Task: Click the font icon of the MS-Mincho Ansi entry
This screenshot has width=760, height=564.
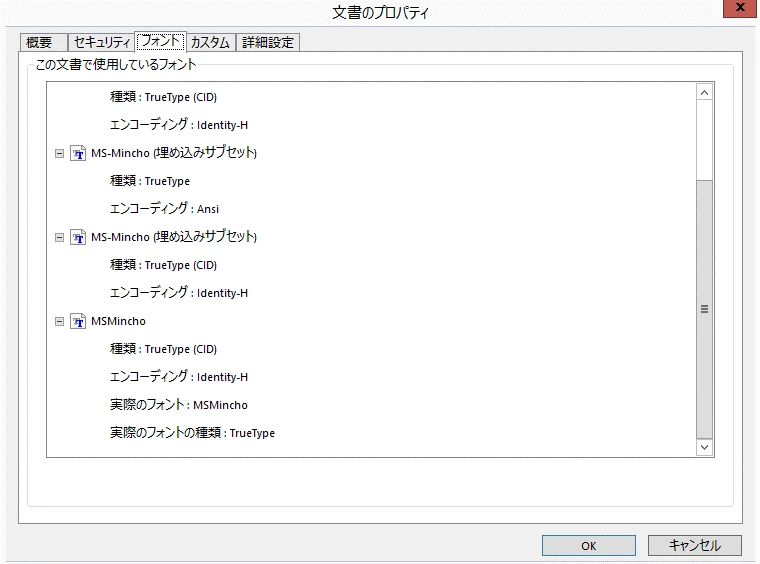Action: [78, 154]
